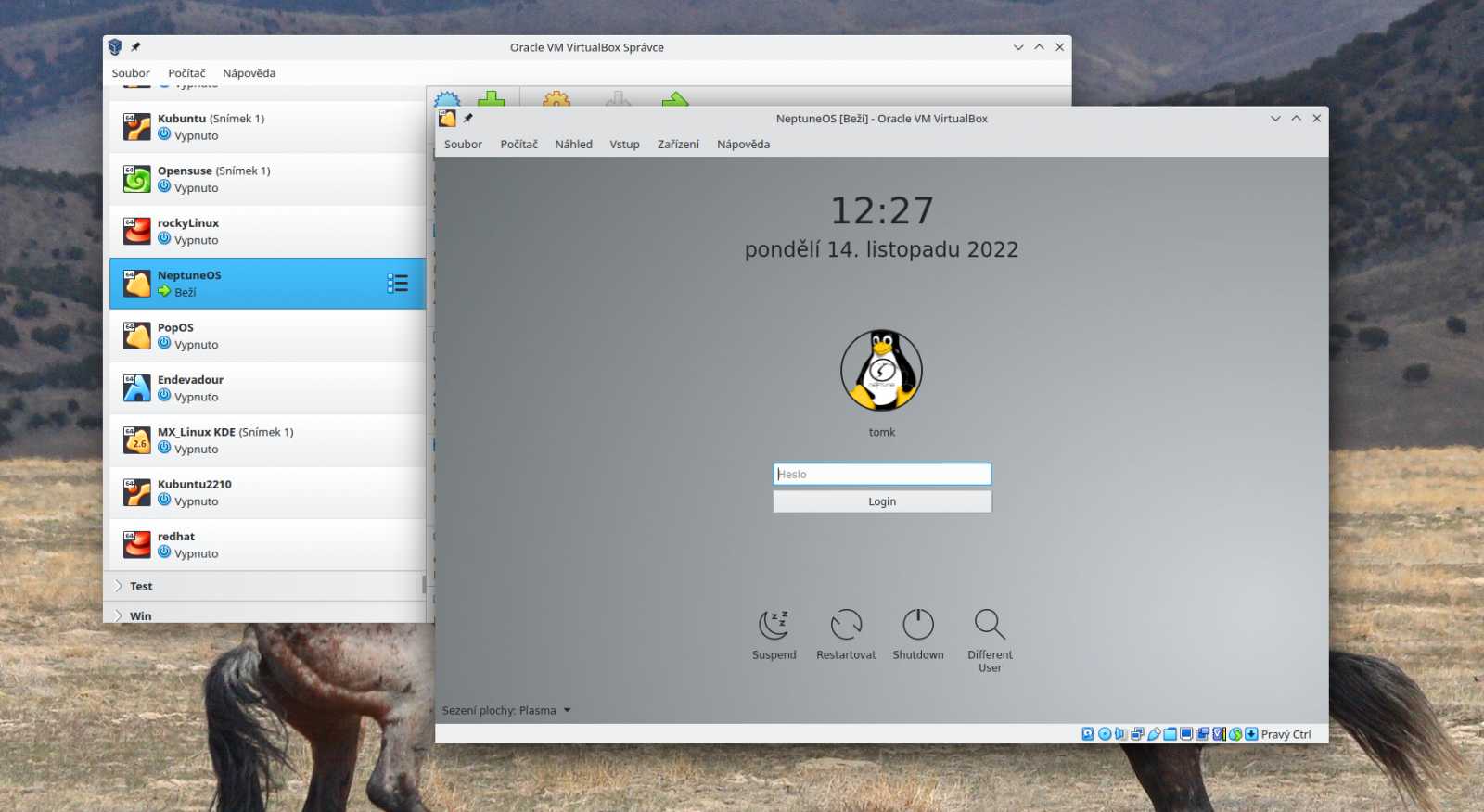Click the Shutdown power icon on login screen
The image size is (1484, 812).
(918, 624)
